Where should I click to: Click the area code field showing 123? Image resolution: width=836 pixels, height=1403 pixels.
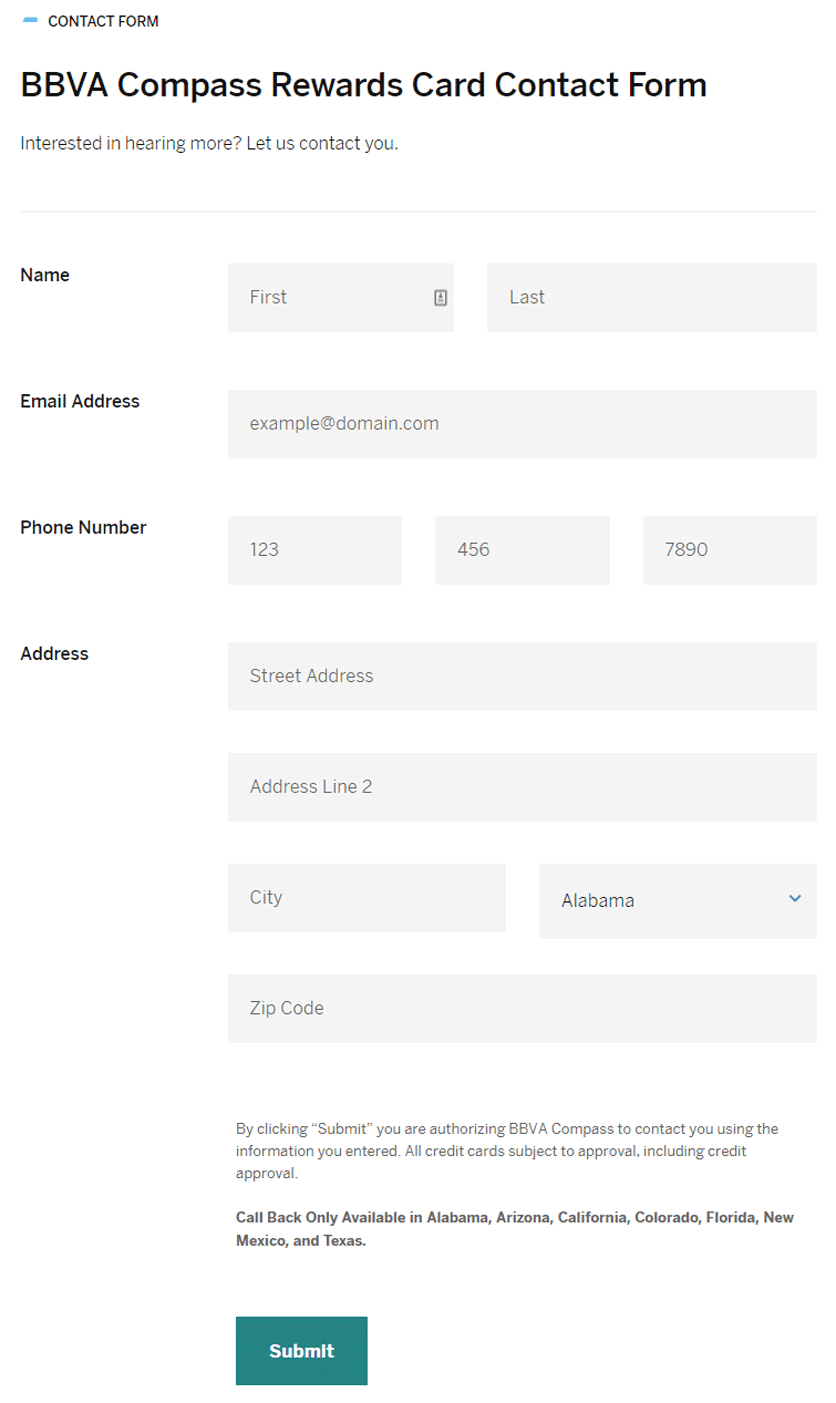(314, 550)
